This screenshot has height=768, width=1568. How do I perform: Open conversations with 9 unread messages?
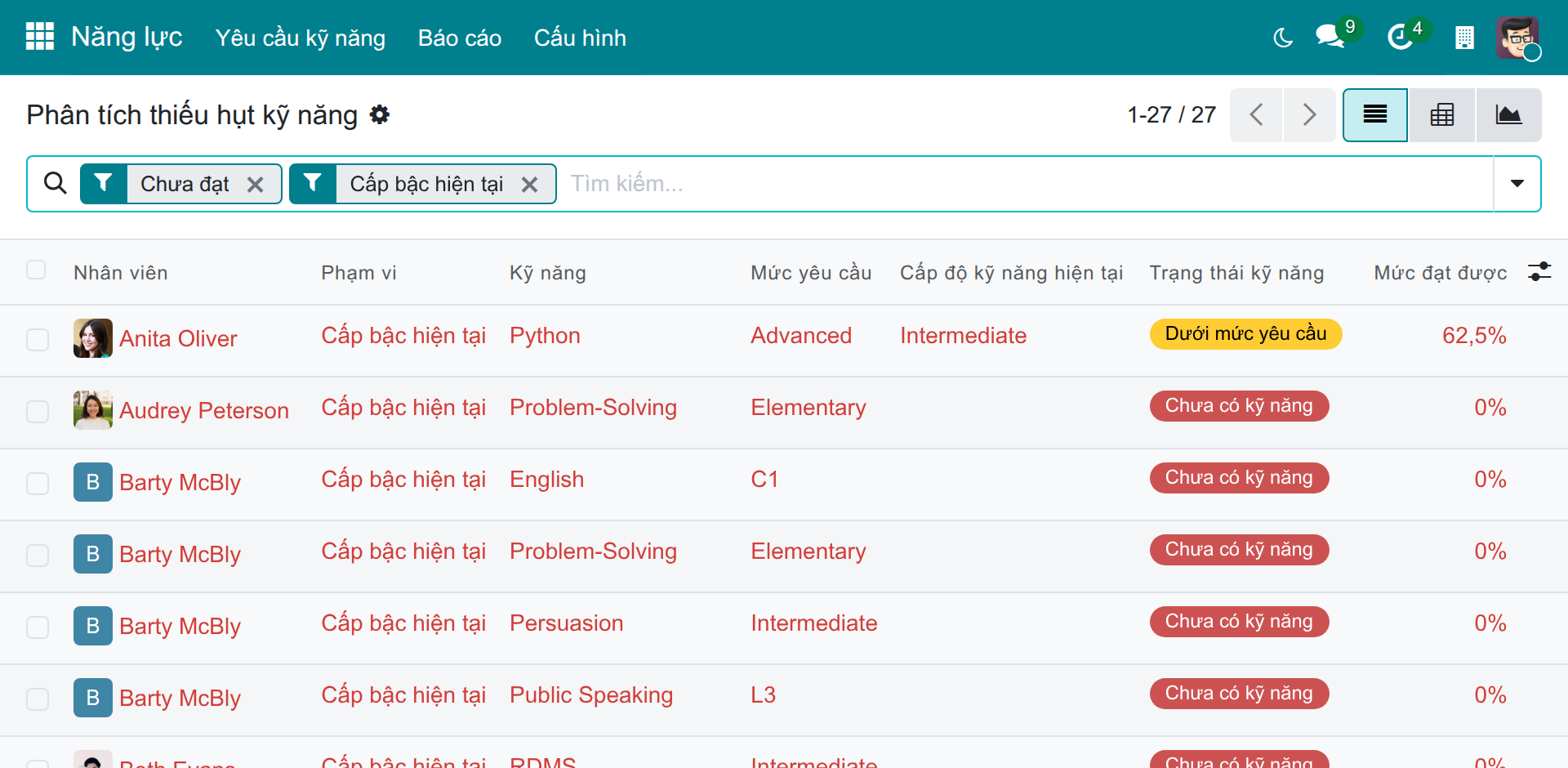point(1330,37)
